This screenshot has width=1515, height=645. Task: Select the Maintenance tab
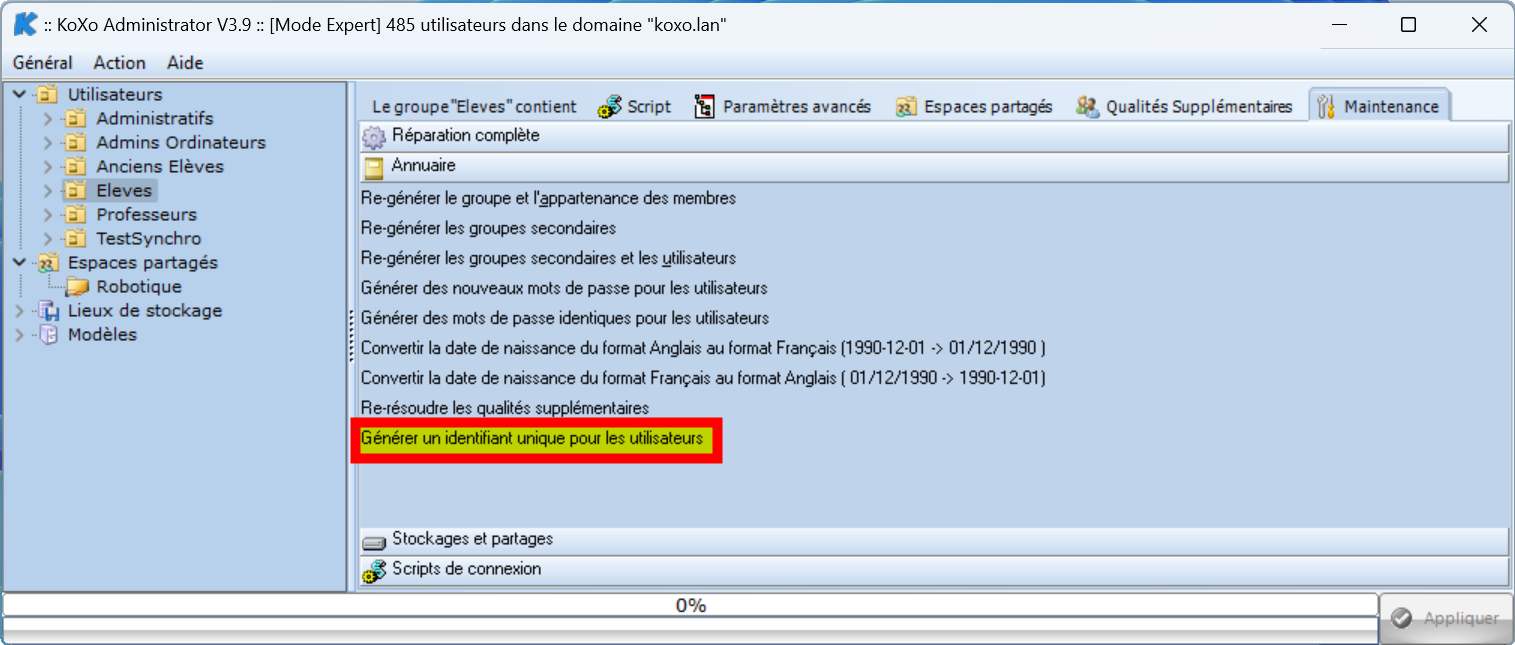(x=1379, y=106)
